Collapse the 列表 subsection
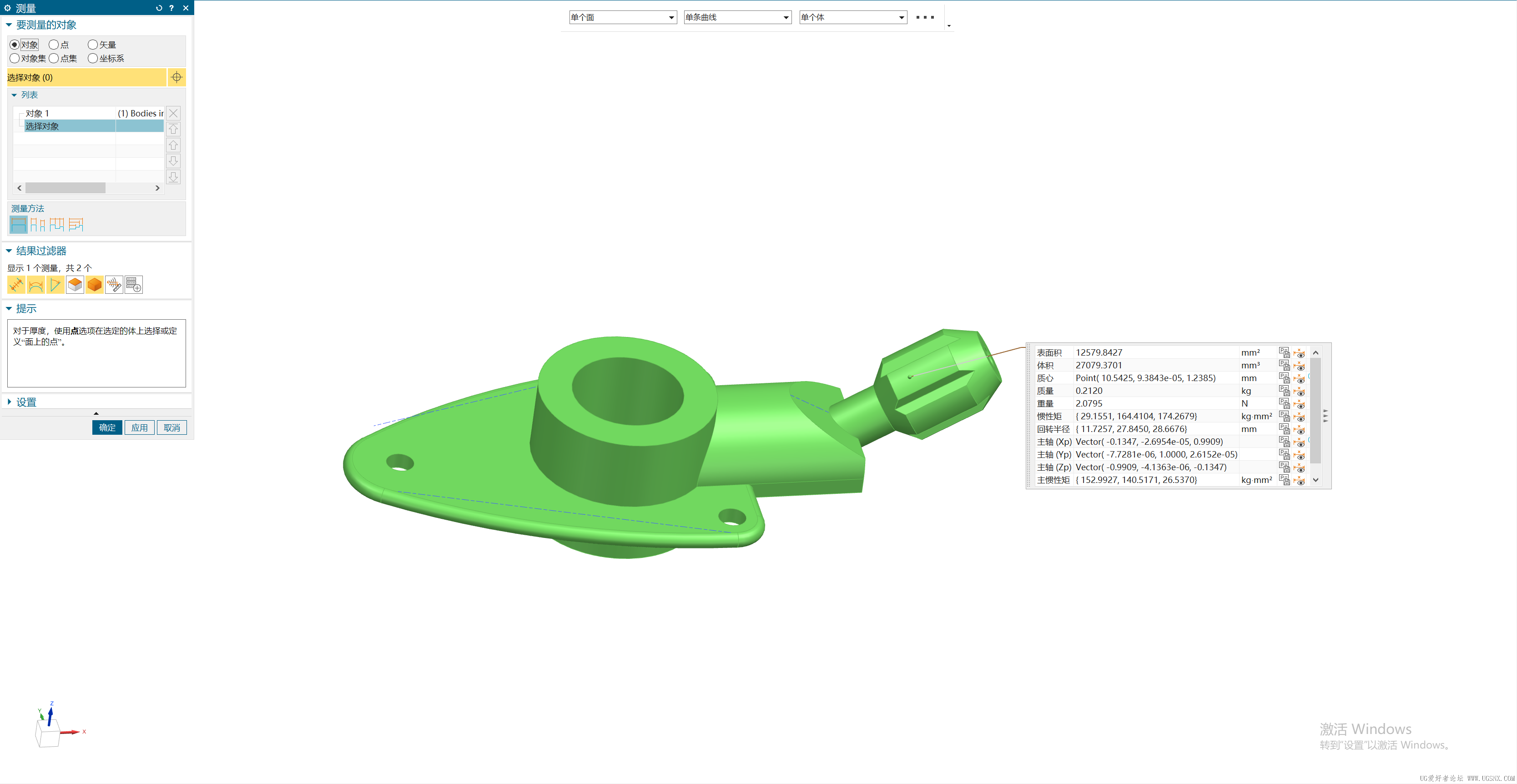The height and width of the screenshot is (784, 1517). click(x=14, y=95)
